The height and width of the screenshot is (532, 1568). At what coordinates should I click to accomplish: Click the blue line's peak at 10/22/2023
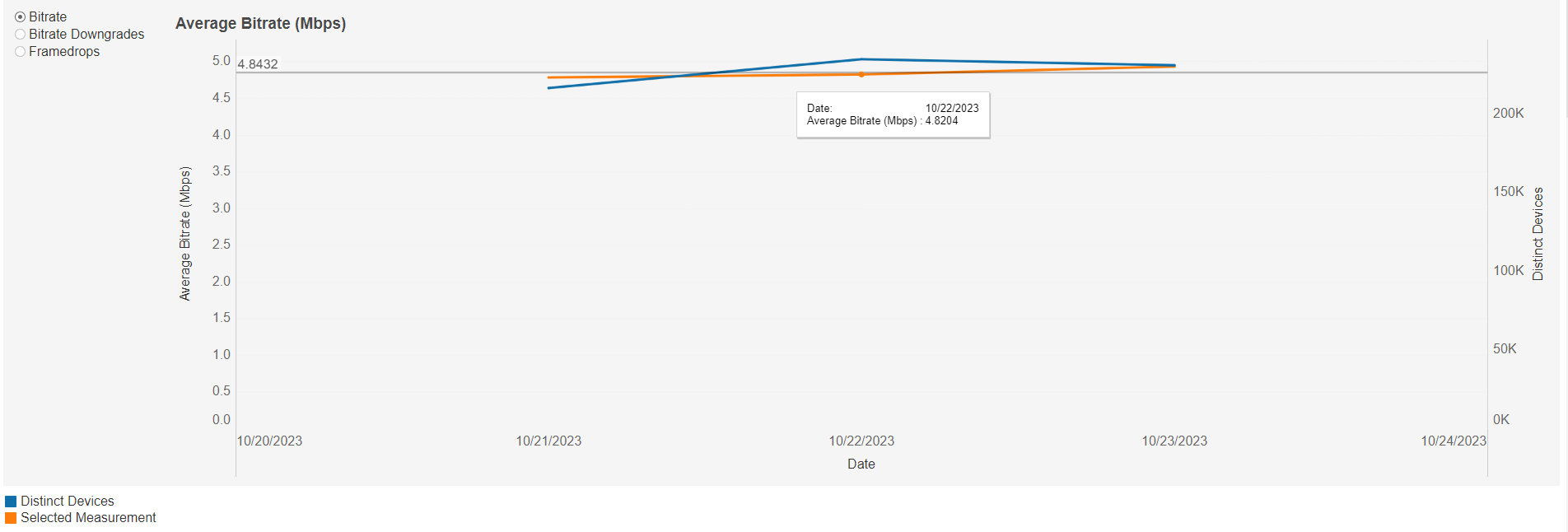861,59
